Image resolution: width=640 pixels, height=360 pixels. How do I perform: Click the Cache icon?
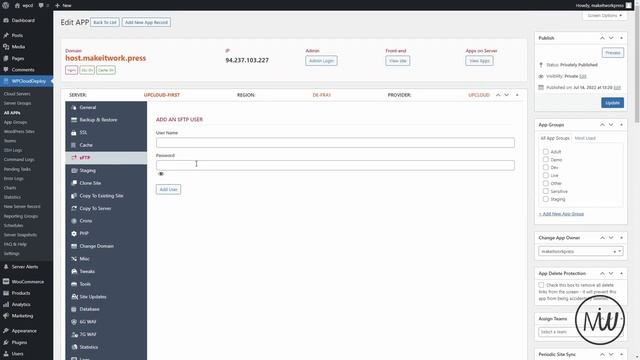click(x=74, y=145)
